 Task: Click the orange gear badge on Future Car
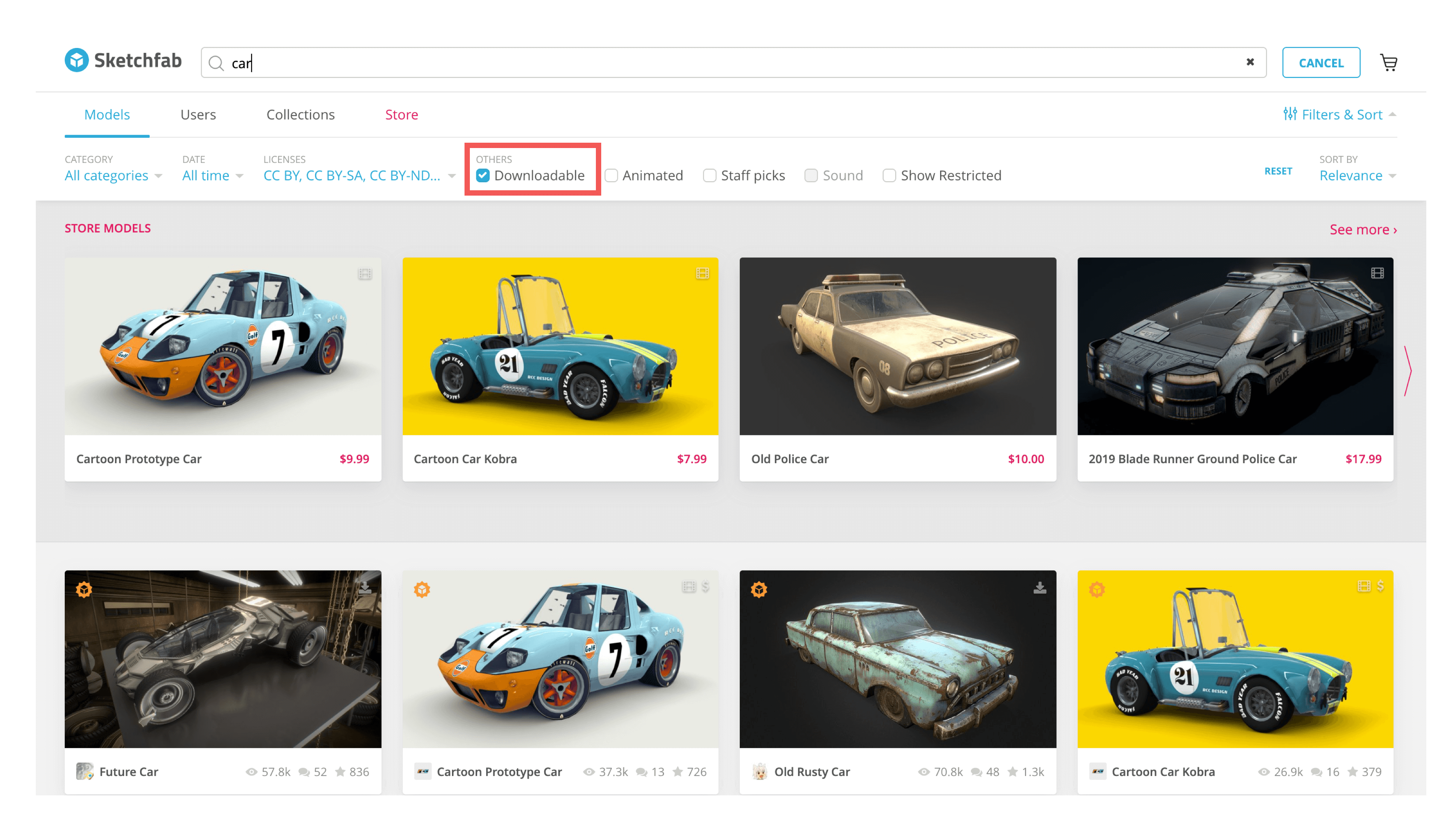(84, 590)
